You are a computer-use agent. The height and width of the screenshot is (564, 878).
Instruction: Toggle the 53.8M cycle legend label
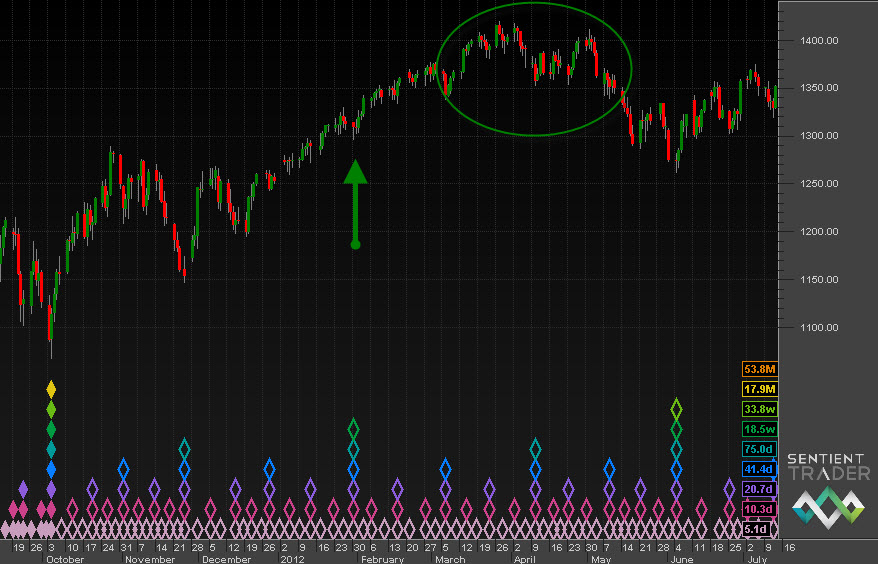[757, 370]
